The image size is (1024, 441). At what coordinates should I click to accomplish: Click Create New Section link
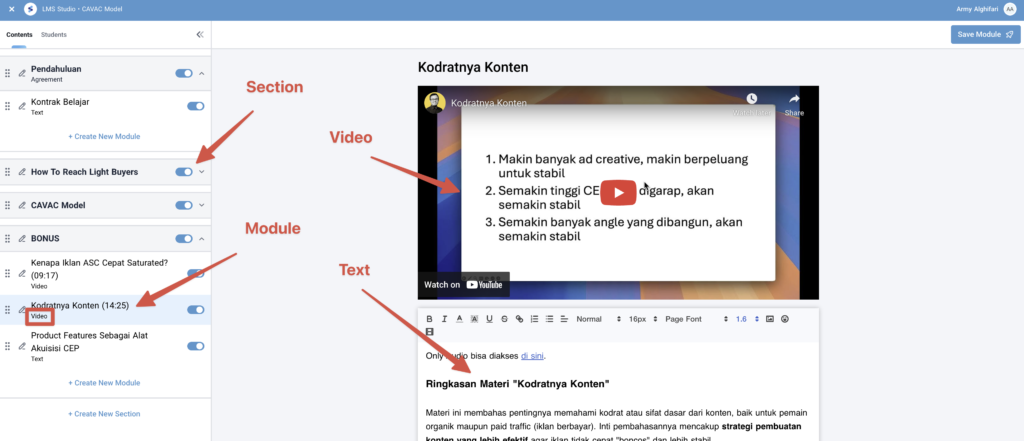(104, 414)
